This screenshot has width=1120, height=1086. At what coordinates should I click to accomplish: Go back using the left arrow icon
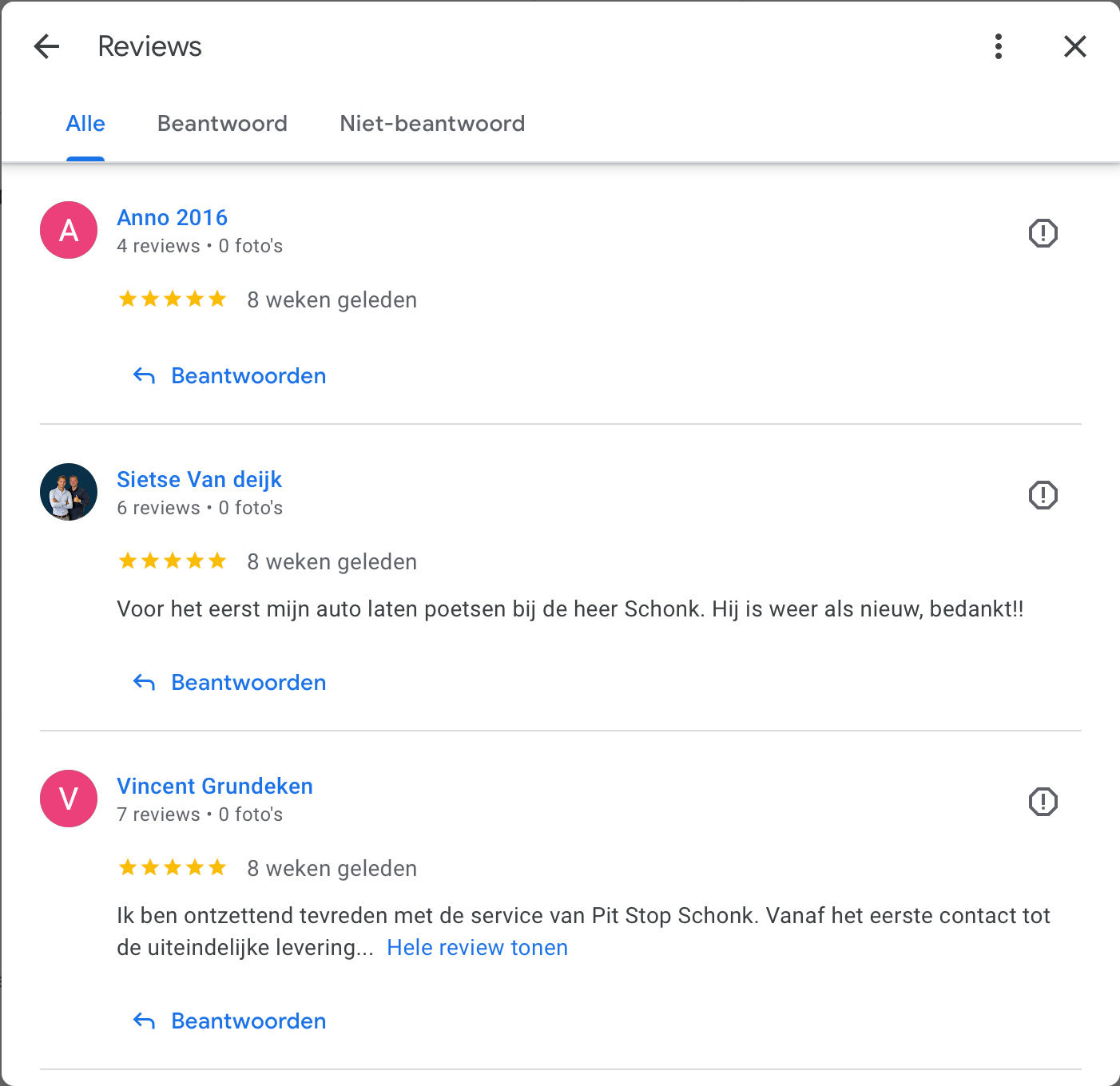[47, 46]
